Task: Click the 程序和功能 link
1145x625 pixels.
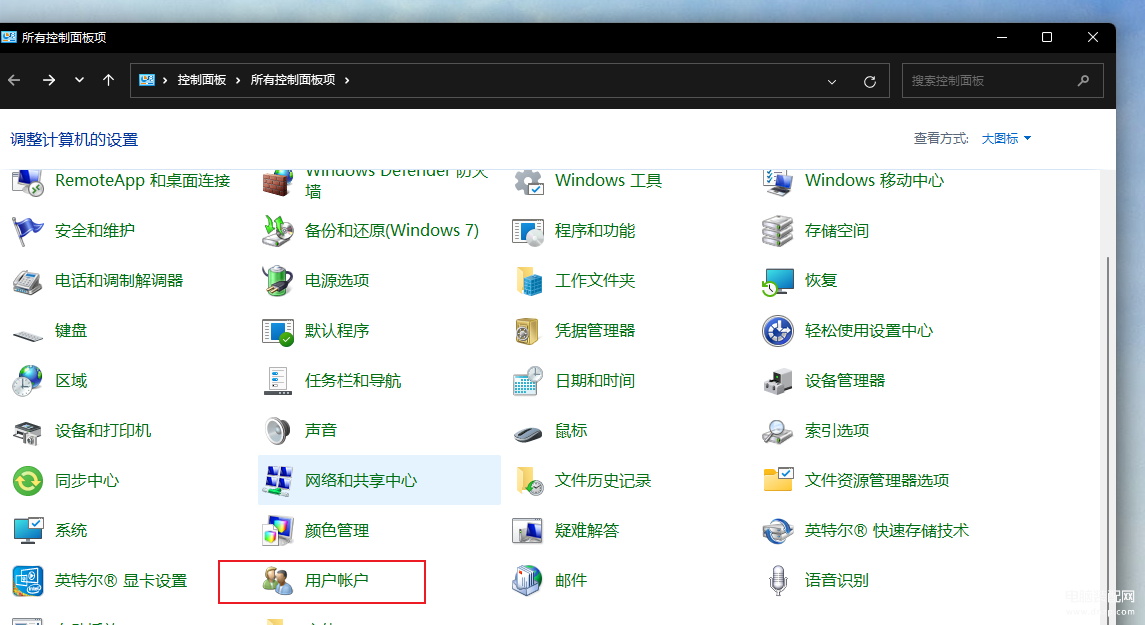Action: 594,230
